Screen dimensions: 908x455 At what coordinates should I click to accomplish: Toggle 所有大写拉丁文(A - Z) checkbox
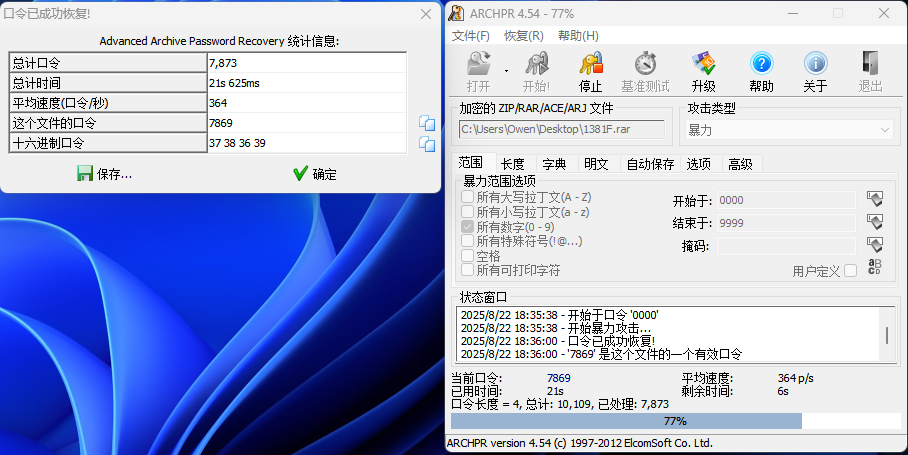[467, 197]
